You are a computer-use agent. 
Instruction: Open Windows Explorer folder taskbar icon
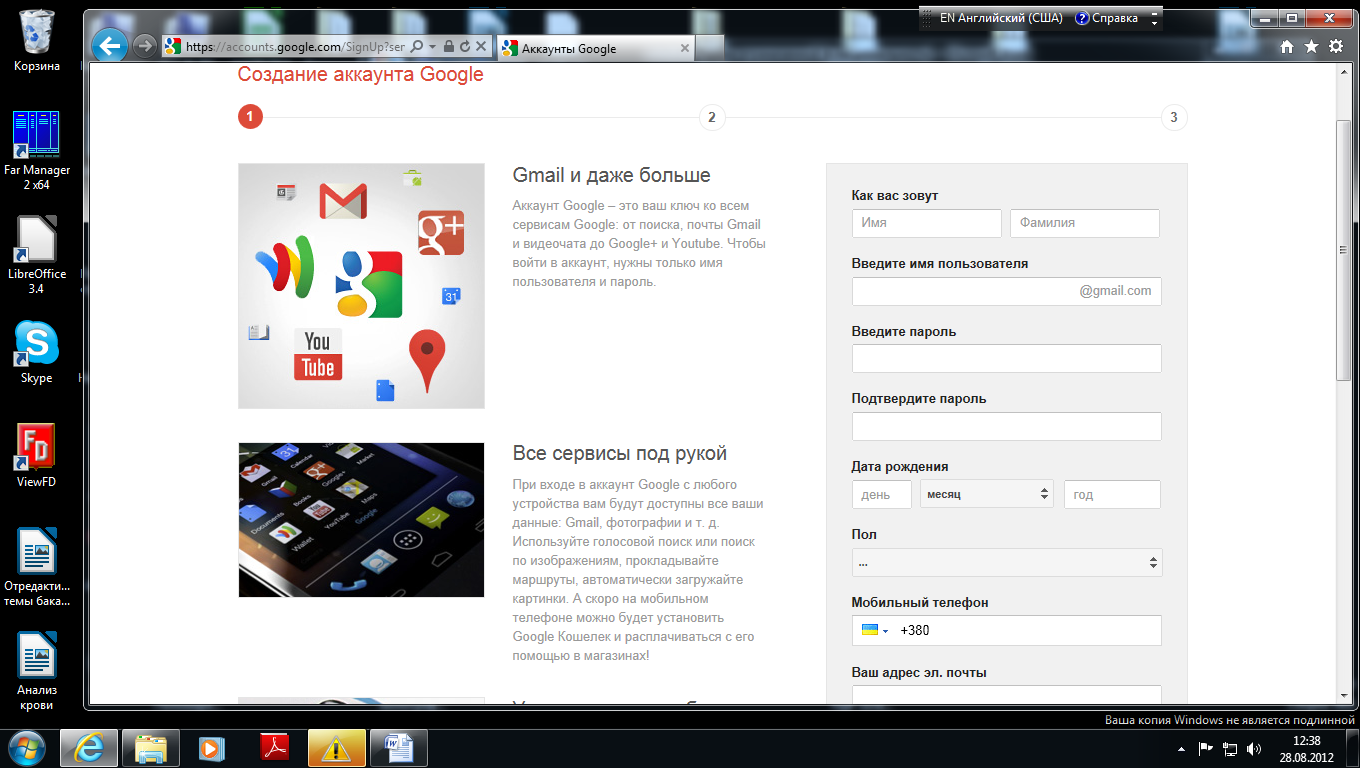(151, 747)
